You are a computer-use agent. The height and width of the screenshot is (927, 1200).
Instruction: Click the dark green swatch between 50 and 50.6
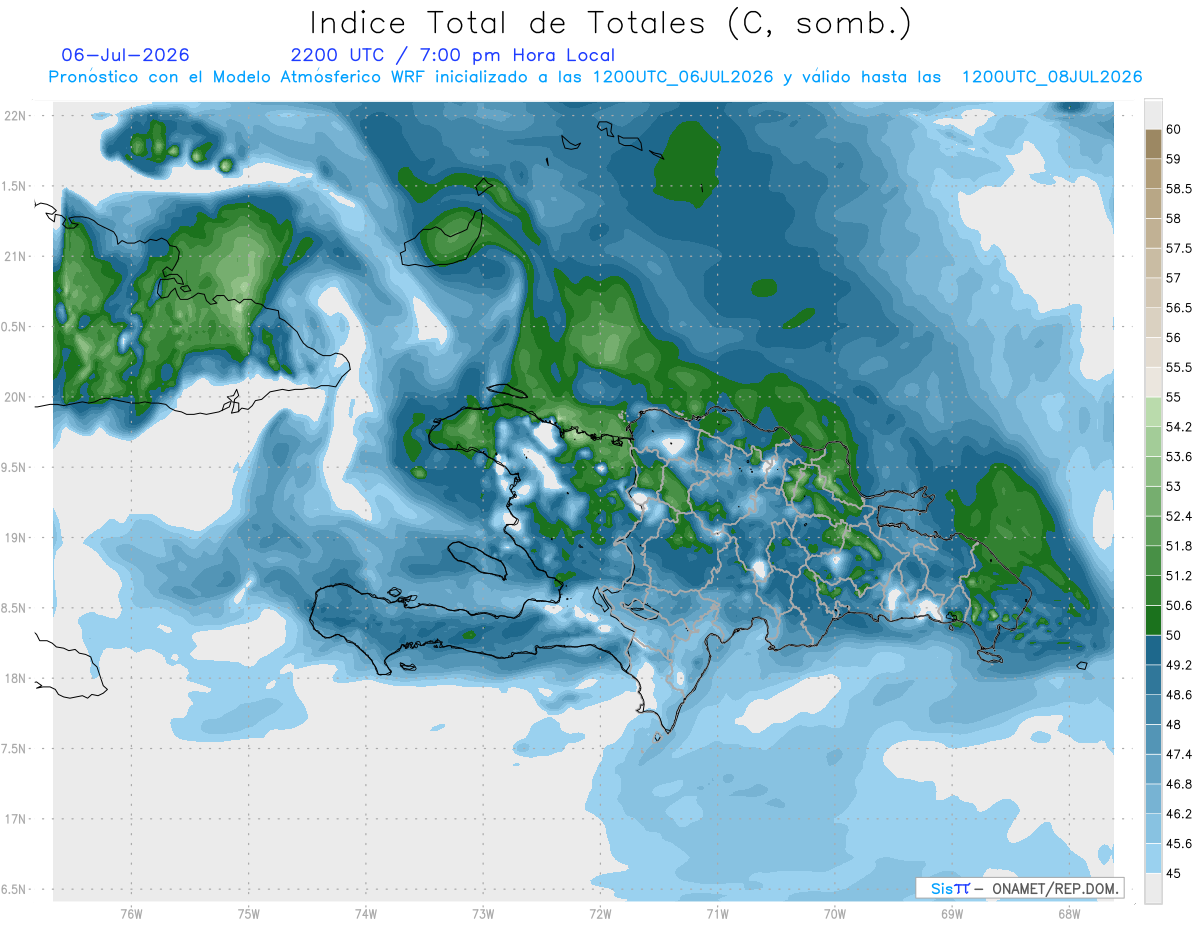coord(1153,620)
